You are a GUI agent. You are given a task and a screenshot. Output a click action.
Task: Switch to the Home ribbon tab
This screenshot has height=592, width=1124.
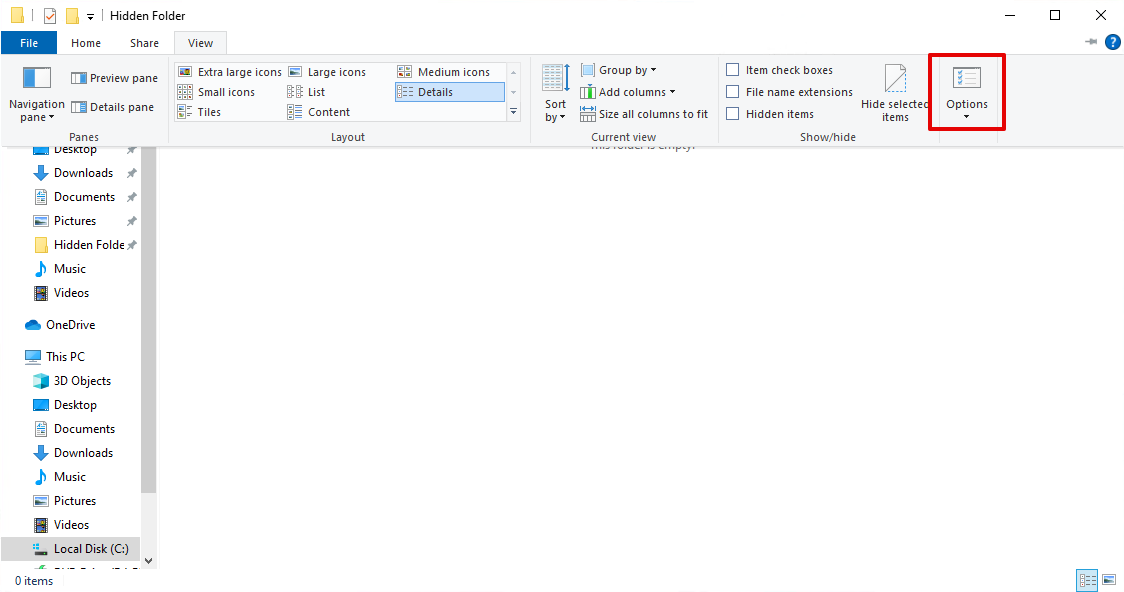(86, 43)
